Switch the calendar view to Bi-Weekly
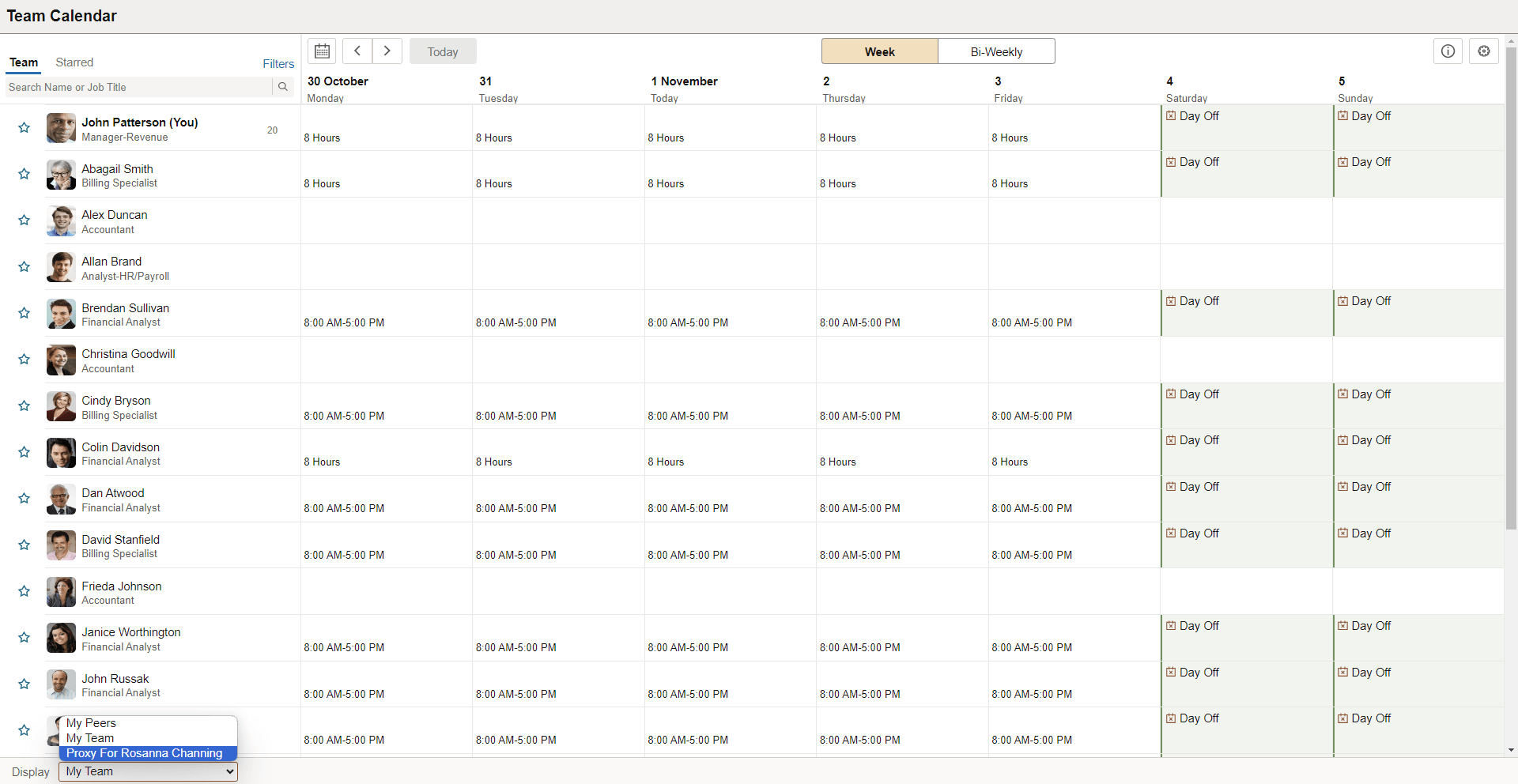Viewport: 1518px width, 784px height. click(996, 51)
